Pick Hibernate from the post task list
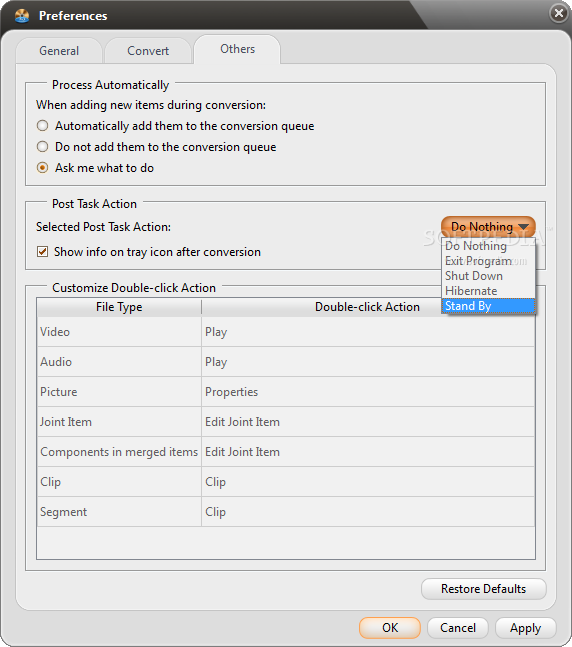This screenshot has width=572, height=647. pos(488,291)
